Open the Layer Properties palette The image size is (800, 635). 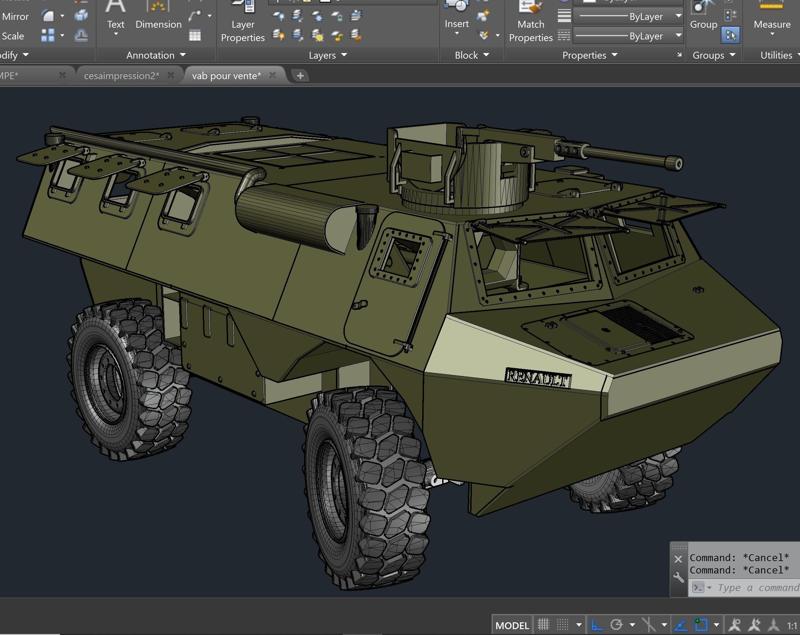[x=243, y=30]
